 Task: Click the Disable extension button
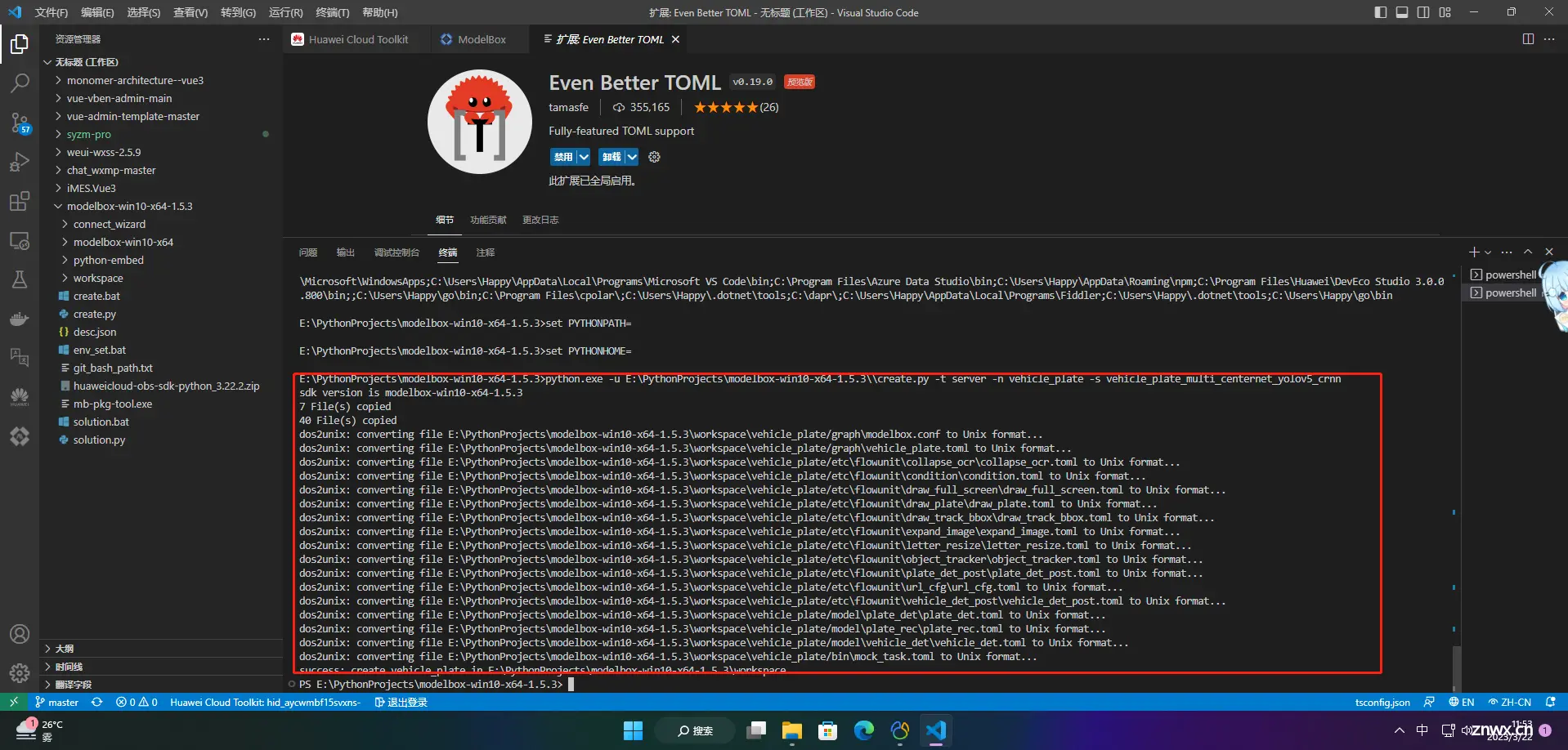click(x=563, y=157)
